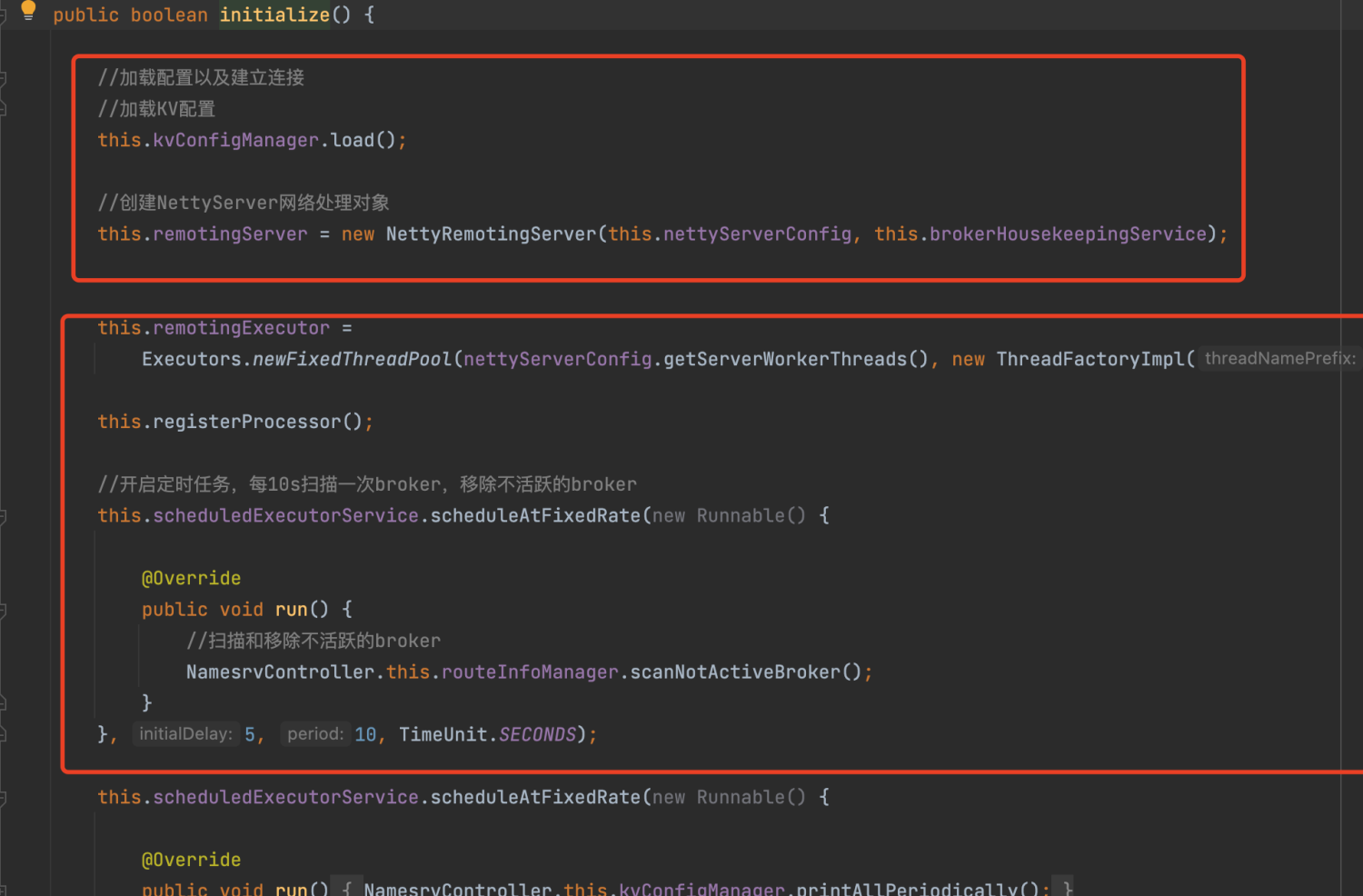Viewport: 1363px width, 896px height.
Task: Click the 'boolean' return type keyword
Action: point(169,15)
